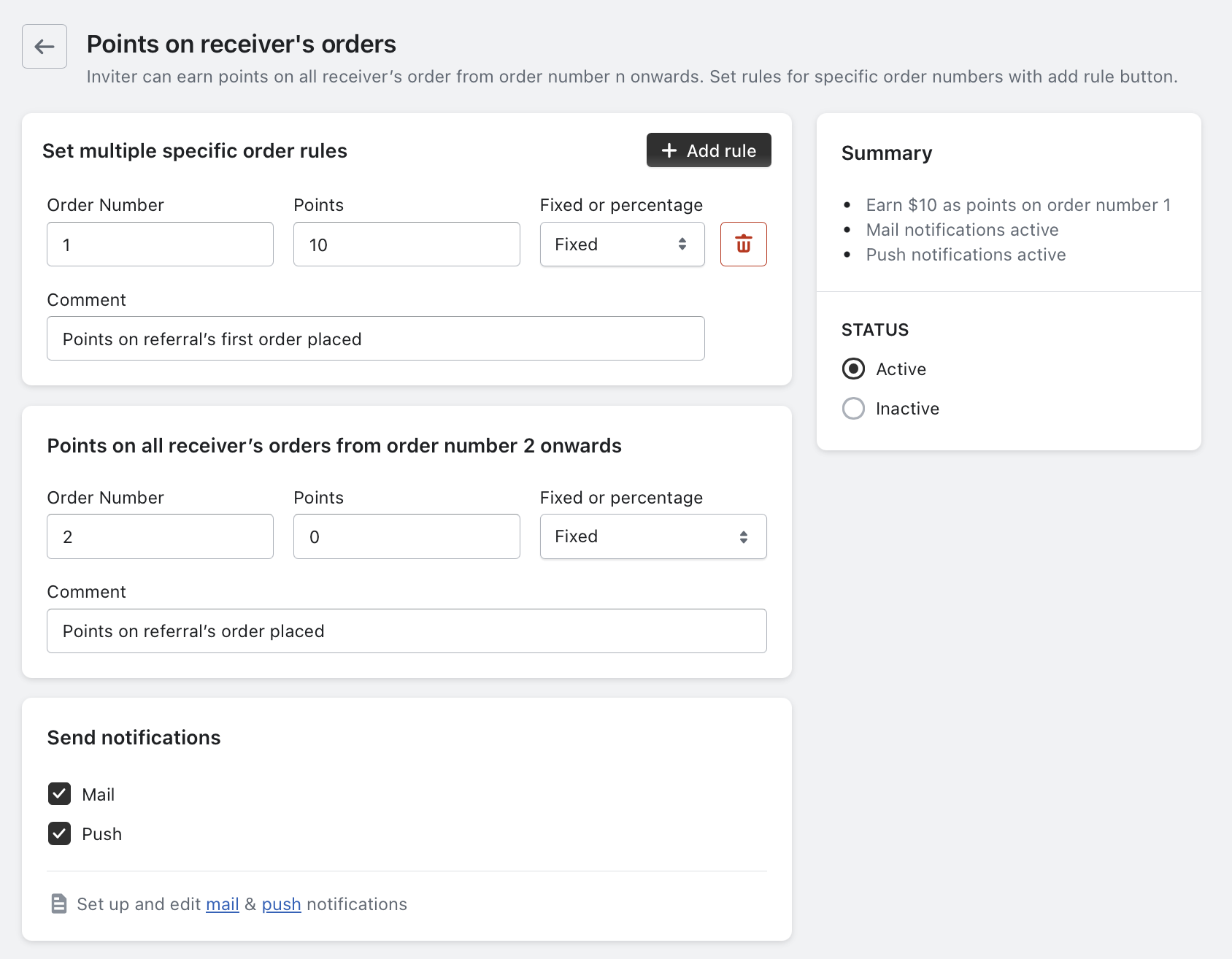Toggle the Push notification checkbox

tap(60, 833)
